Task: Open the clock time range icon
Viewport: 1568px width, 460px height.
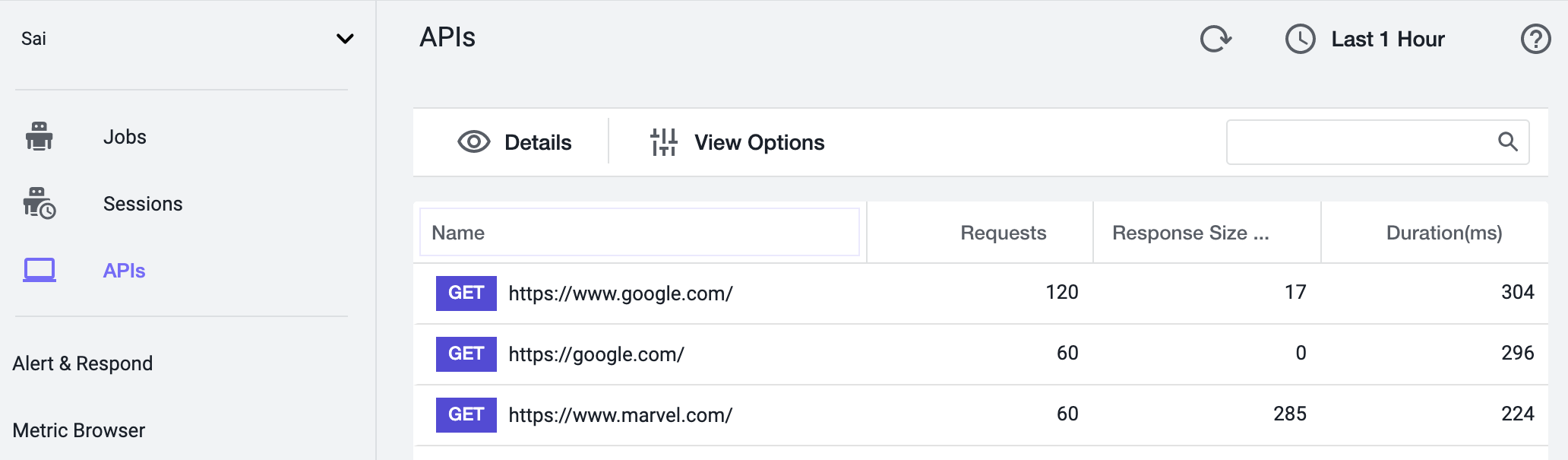Action: tap(1300, 39)
